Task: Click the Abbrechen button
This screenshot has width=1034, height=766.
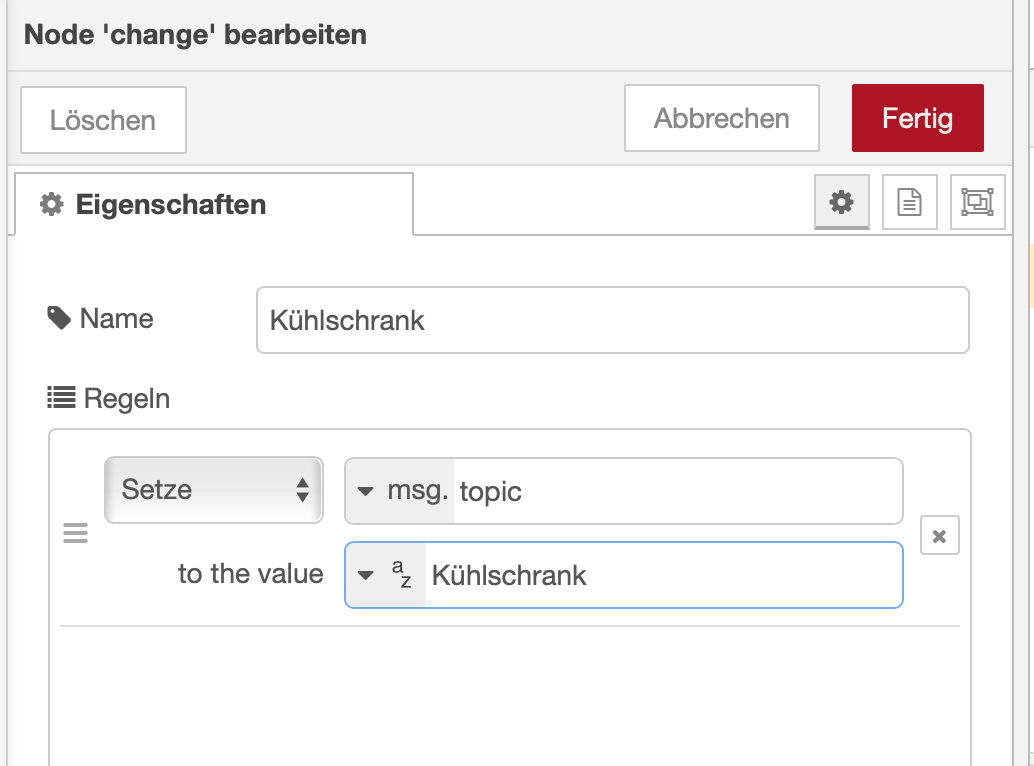Action: point(721,119)
